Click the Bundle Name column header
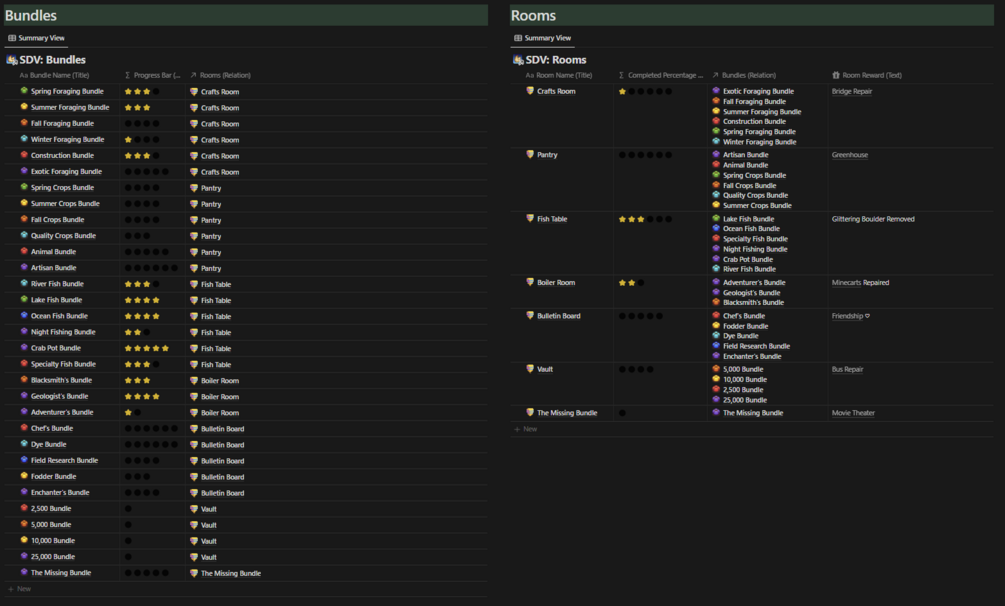 54,75
